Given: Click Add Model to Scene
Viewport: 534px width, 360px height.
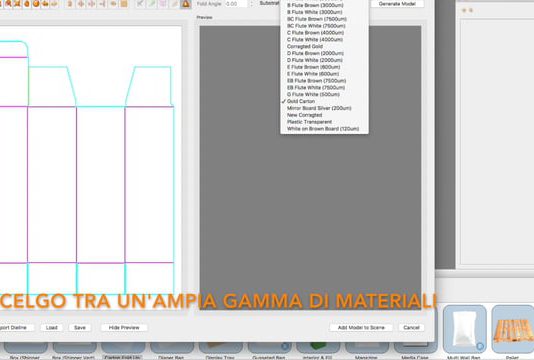Looking at the screenshot, I should [x=361, y=328].
